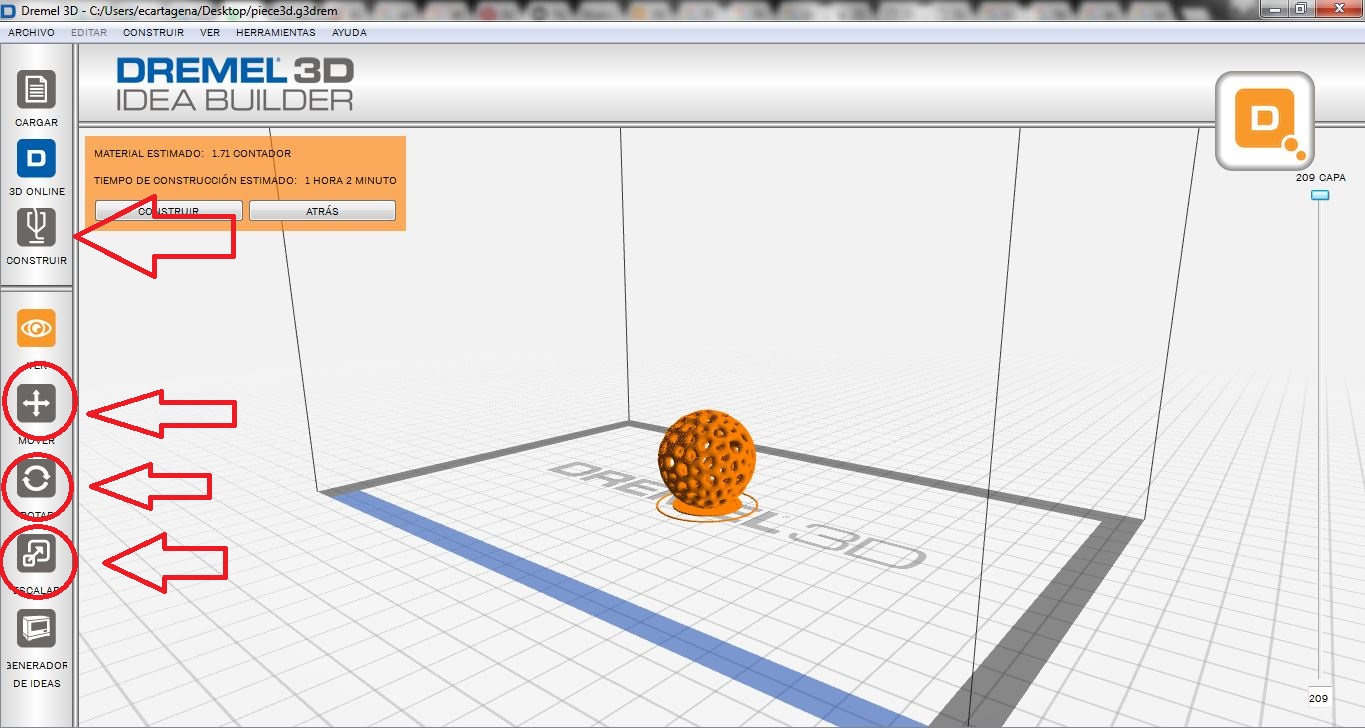Click the estimated time text 1 HORA 2 MINUTO

pyautogui.click(x=350, y=181)
